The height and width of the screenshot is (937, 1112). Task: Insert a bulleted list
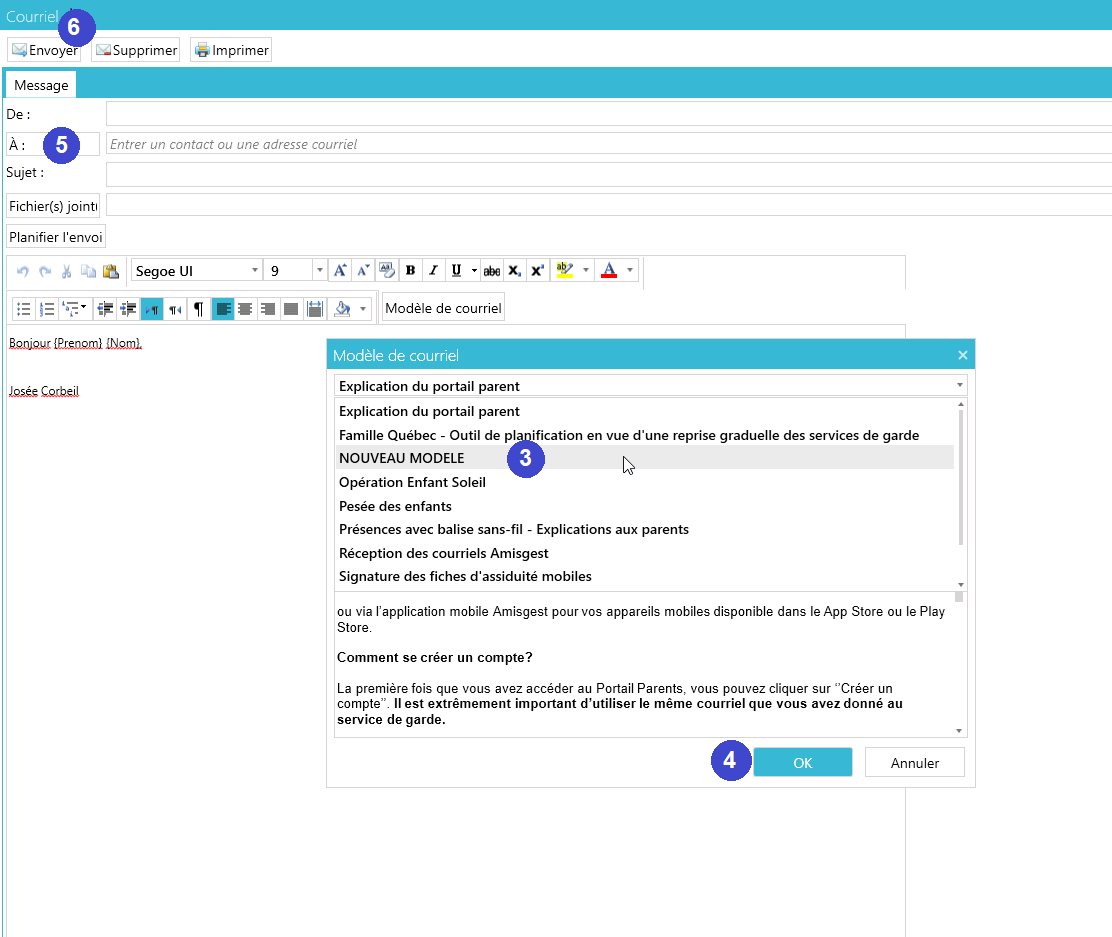tap(24, 309)
